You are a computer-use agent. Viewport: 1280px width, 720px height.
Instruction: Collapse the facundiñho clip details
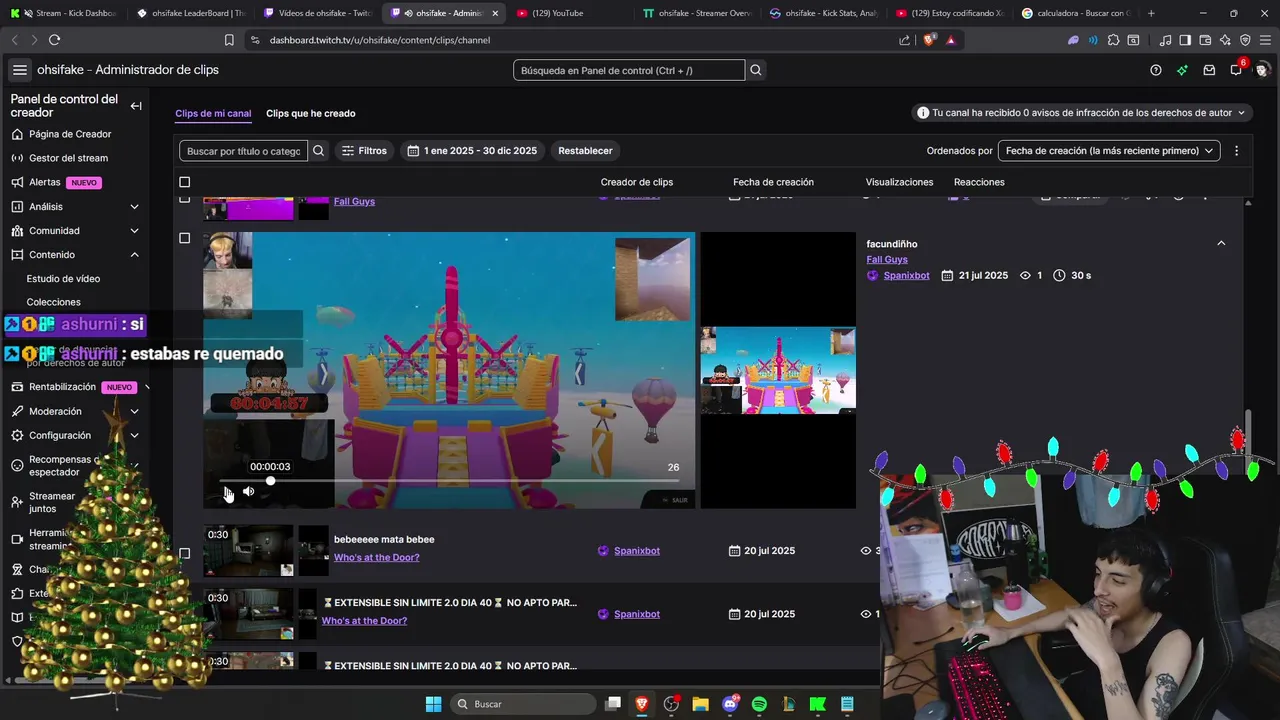coord(1221,243)
